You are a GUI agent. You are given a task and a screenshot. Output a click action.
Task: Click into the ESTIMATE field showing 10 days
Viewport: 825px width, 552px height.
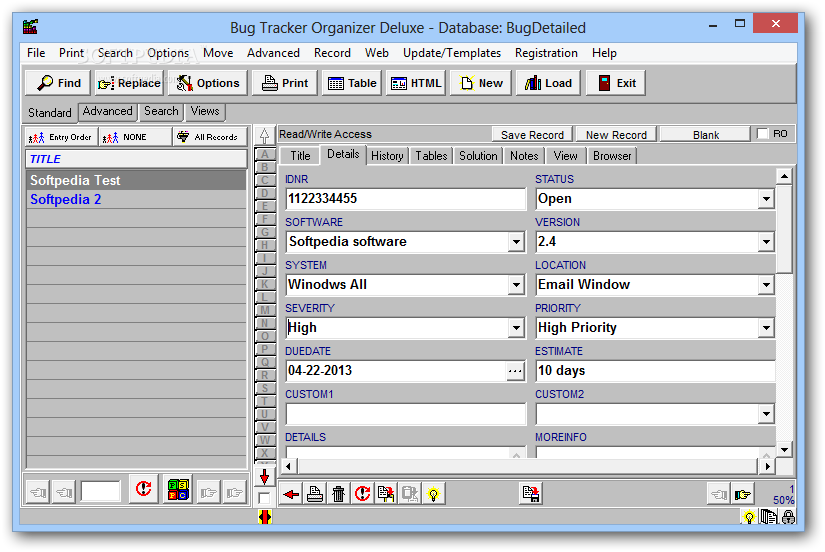[655, 371]
